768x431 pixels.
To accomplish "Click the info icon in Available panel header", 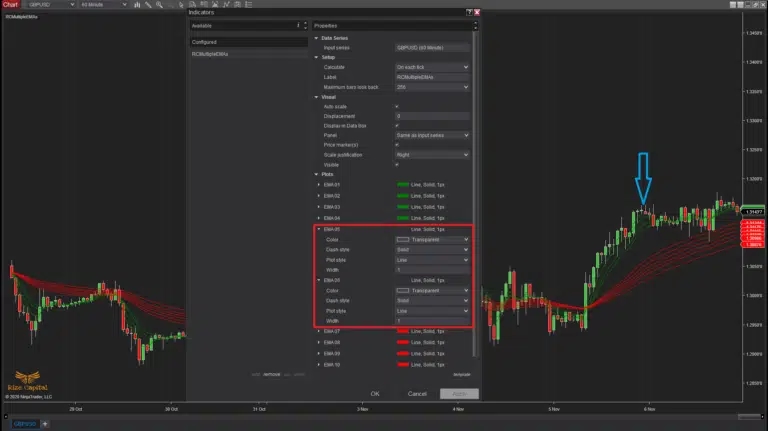I will [x=298, y=25].
